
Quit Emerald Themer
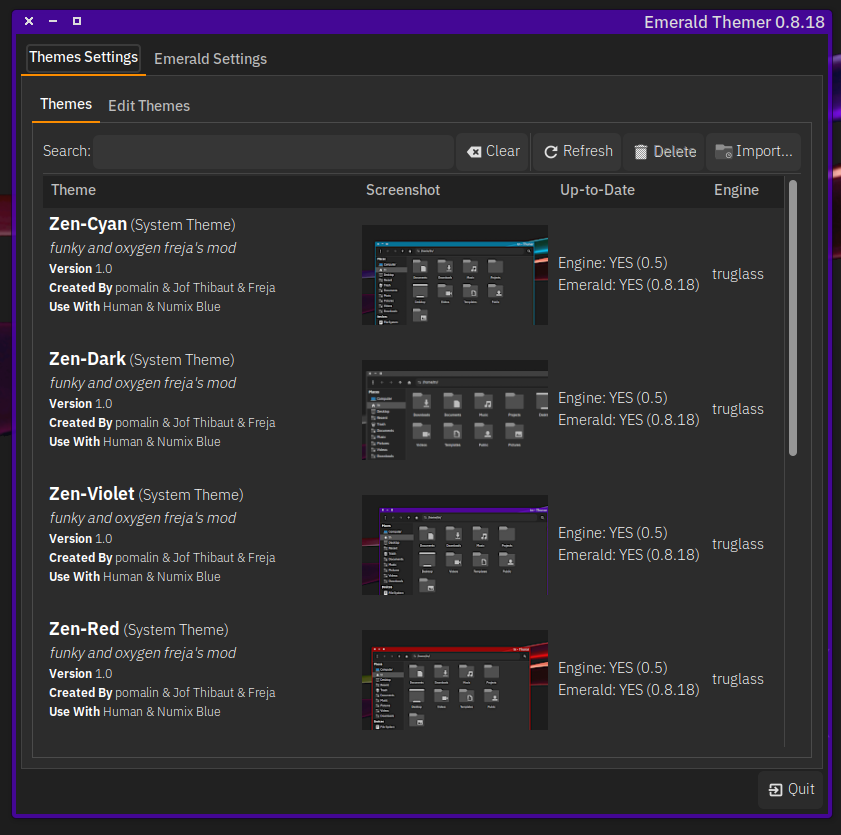(x=791, y=789)
